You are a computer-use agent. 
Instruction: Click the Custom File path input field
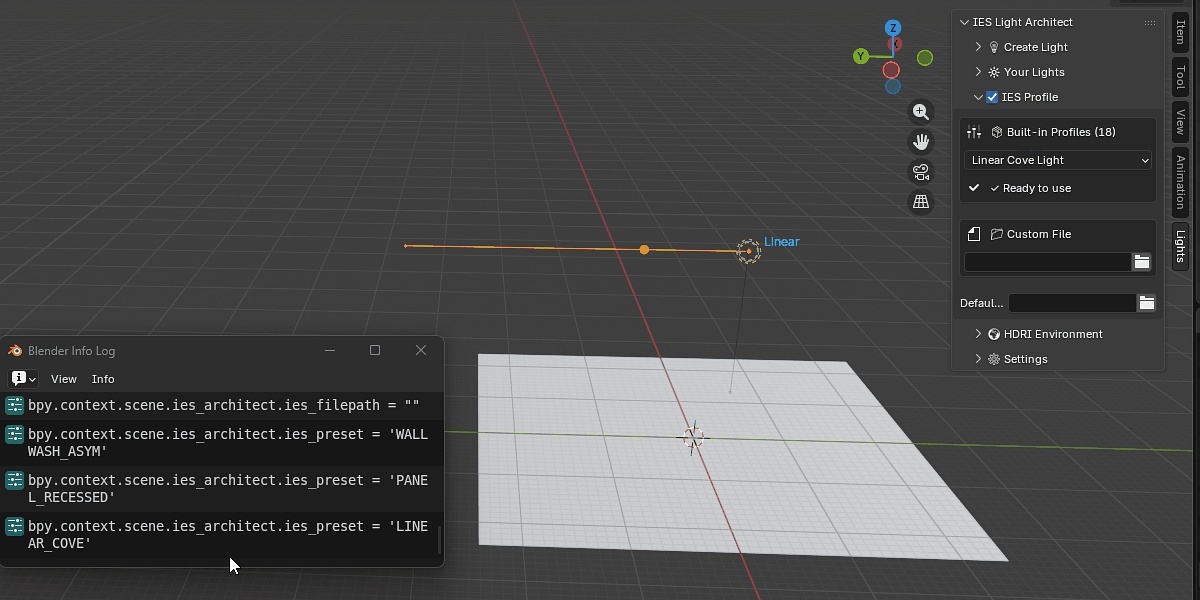tap(1047, 262)
